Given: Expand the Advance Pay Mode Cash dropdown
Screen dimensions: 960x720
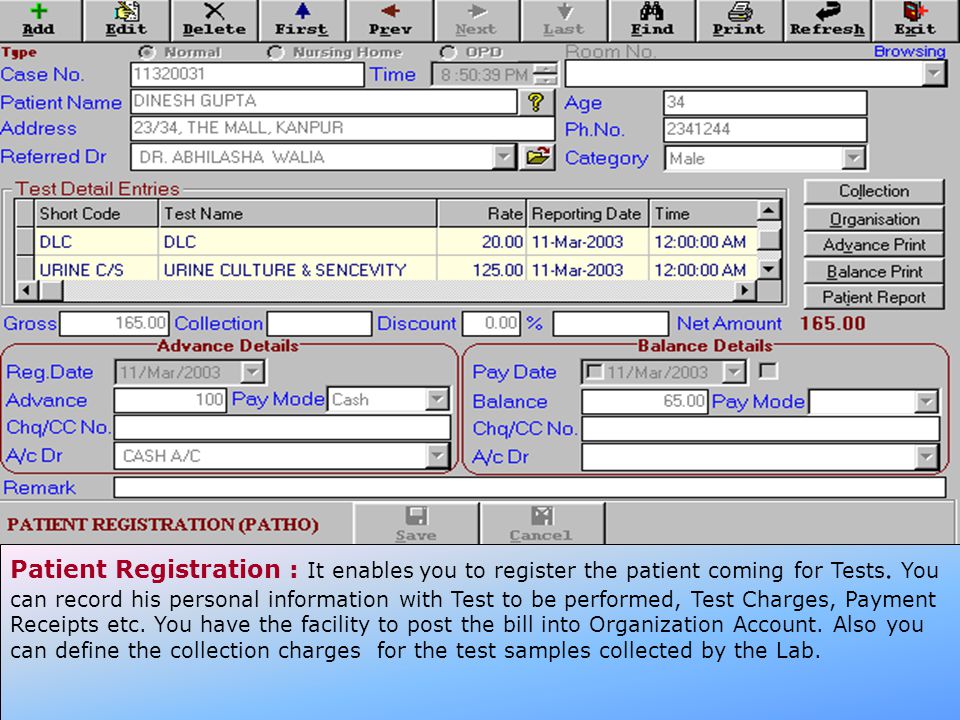Looking at the screenshot, I should [x=437, y=400].
